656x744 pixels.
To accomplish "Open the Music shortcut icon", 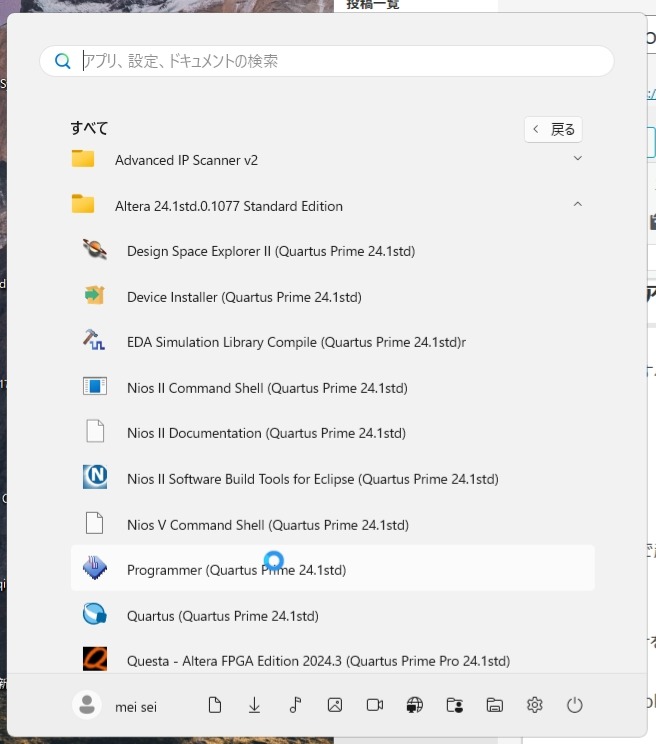I will click(x=295, y=705).
